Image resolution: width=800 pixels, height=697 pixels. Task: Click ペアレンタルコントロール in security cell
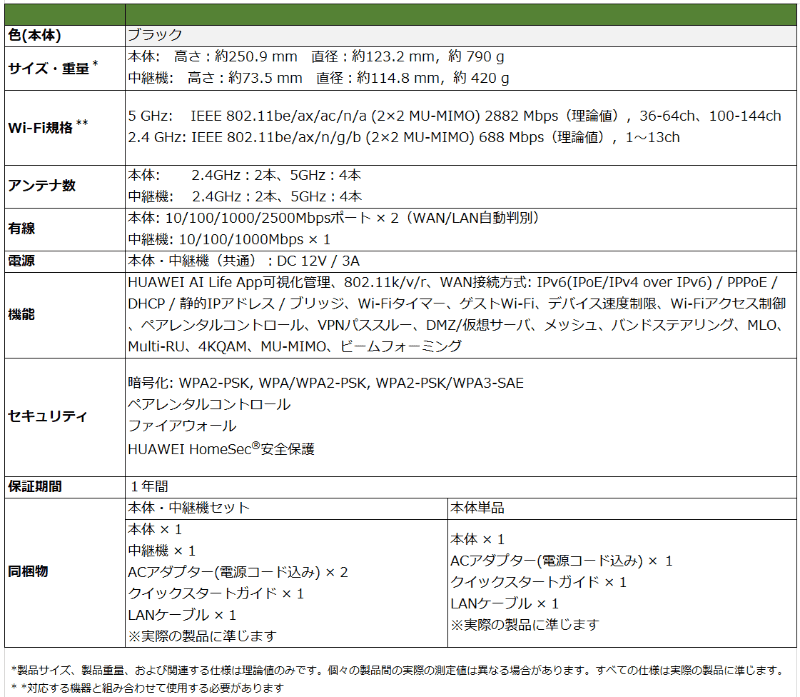209,405
